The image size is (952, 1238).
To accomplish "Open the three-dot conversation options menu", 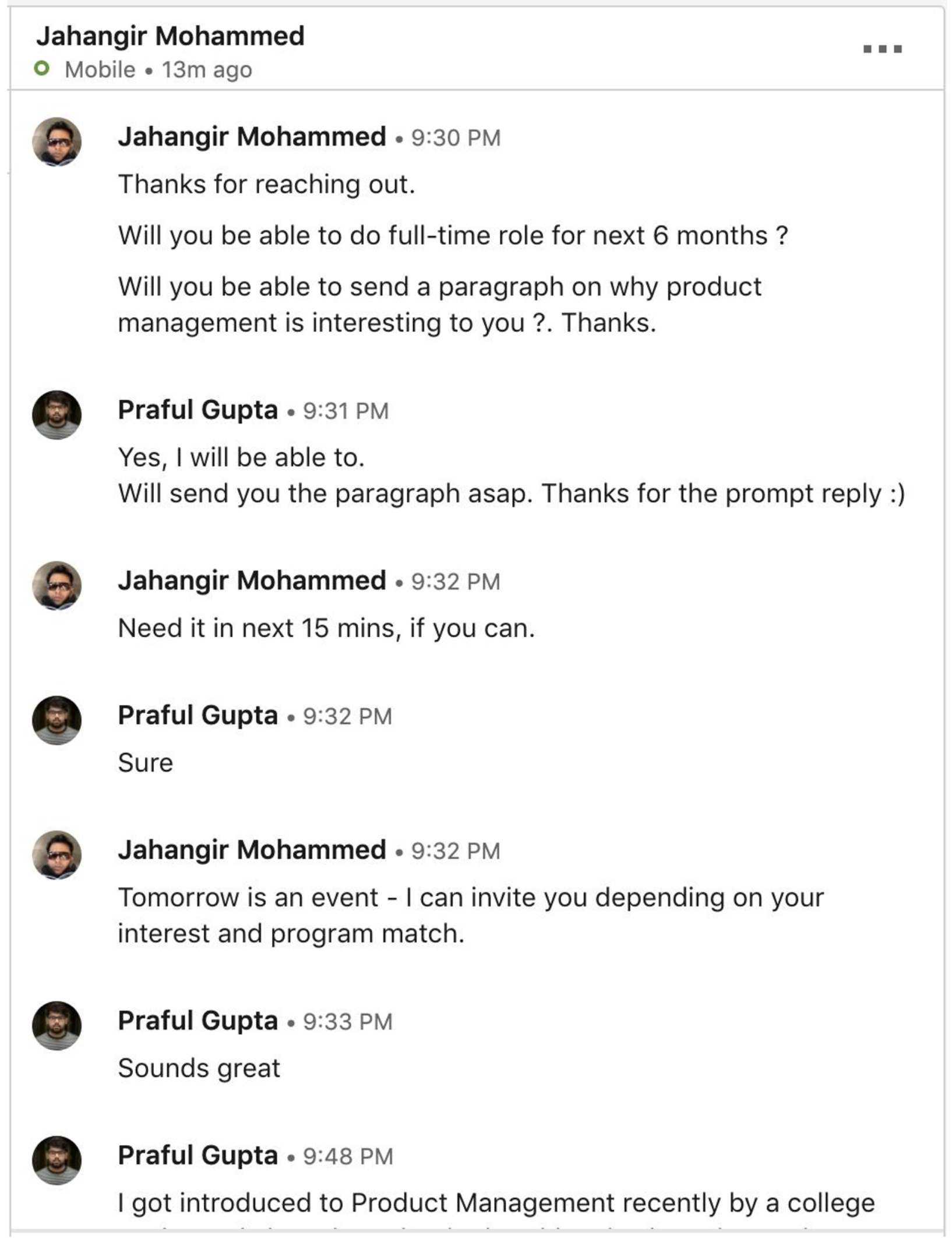I will coord(882,49).
